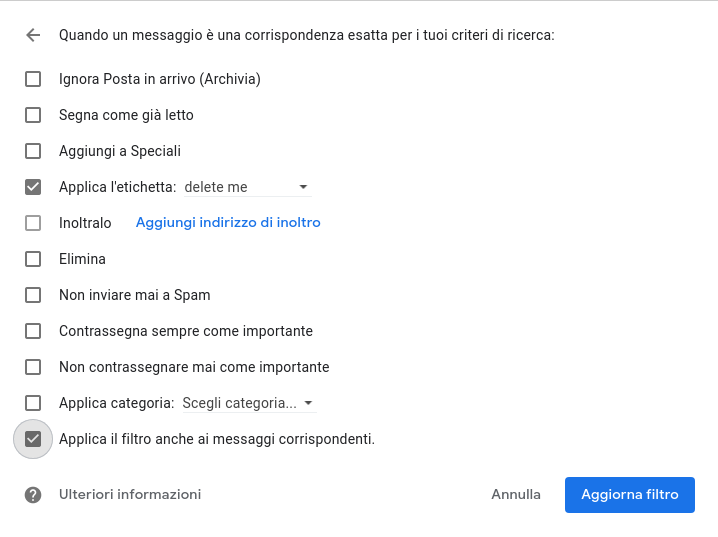
Task: Open the 'delete me' label dropdown
Action: click(x=248, y=187)
